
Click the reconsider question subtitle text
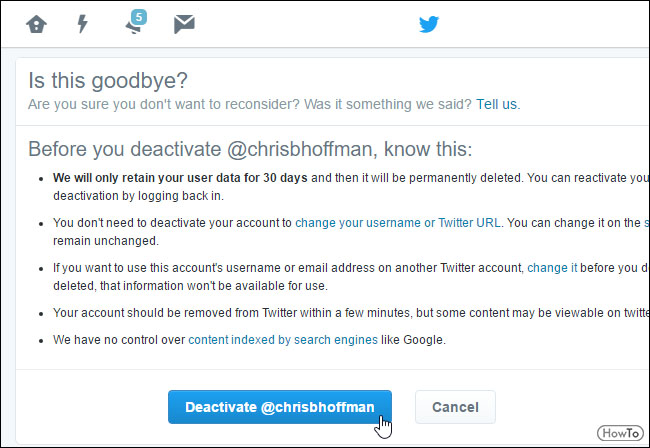tap(250, 104)
